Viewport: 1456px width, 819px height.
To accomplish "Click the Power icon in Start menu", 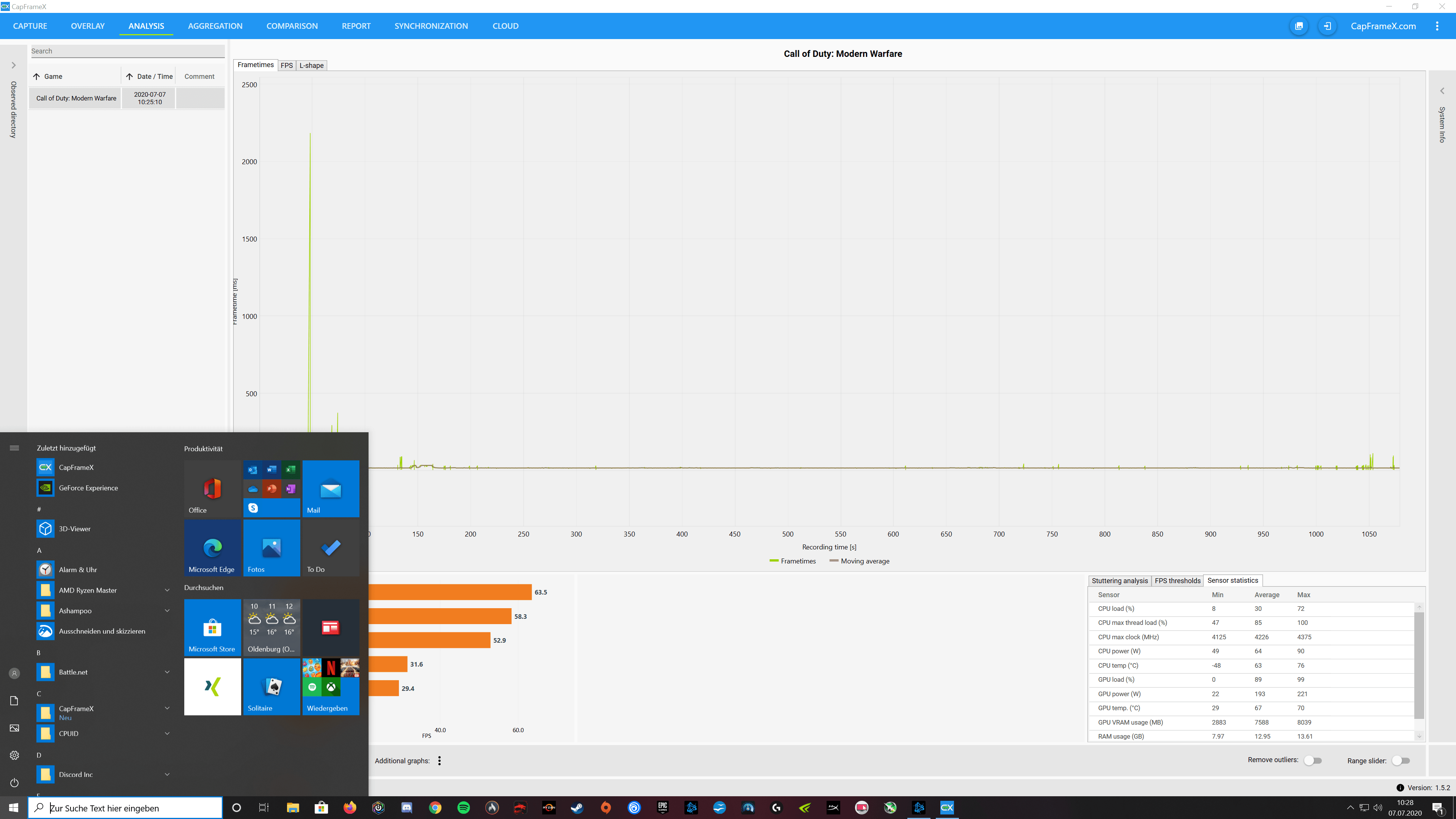I will pyautogui.click(x=15, y=783).
